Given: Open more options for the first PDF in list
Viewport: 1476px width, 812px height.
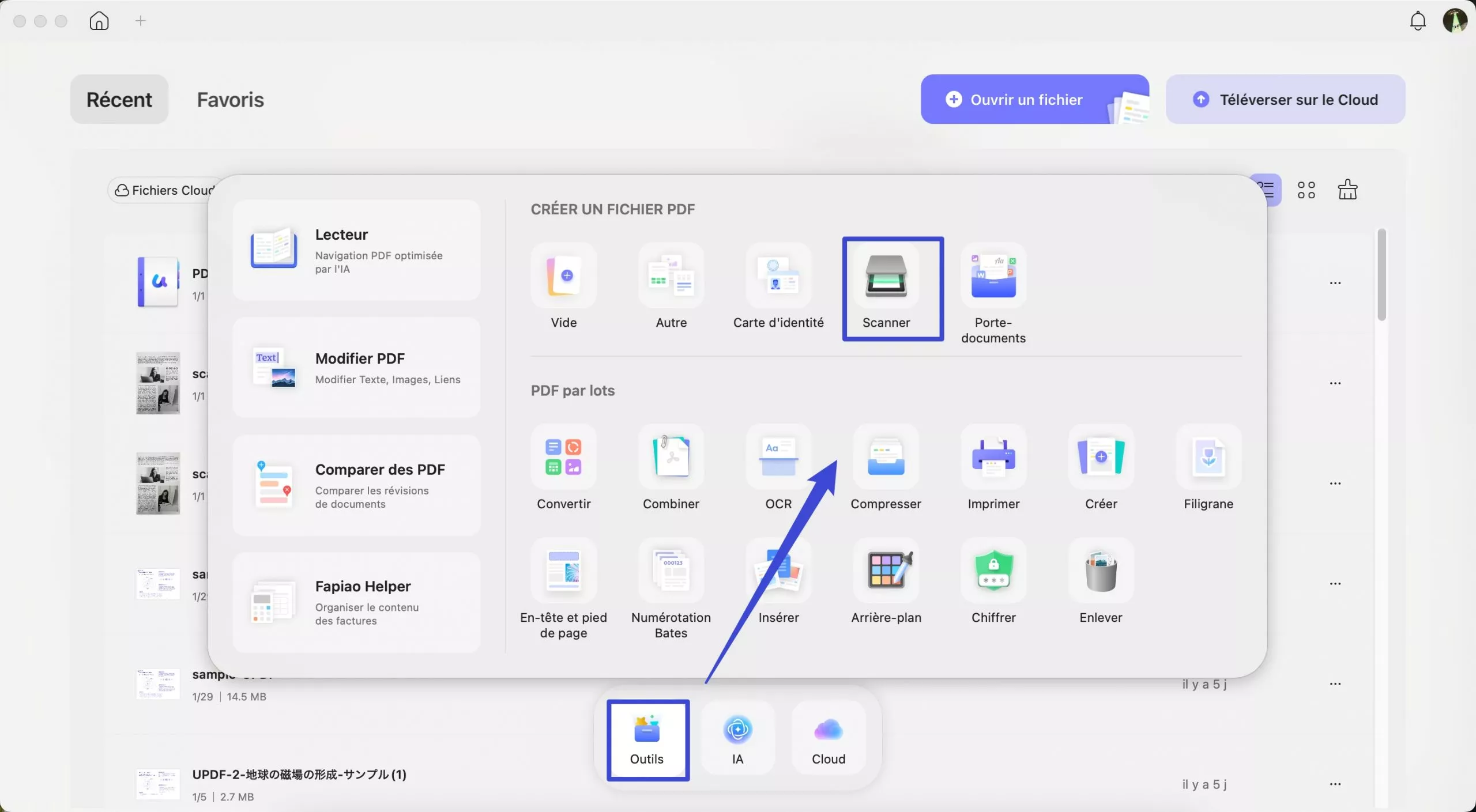Looking at the screenshot, I should tap(1336, 283).
